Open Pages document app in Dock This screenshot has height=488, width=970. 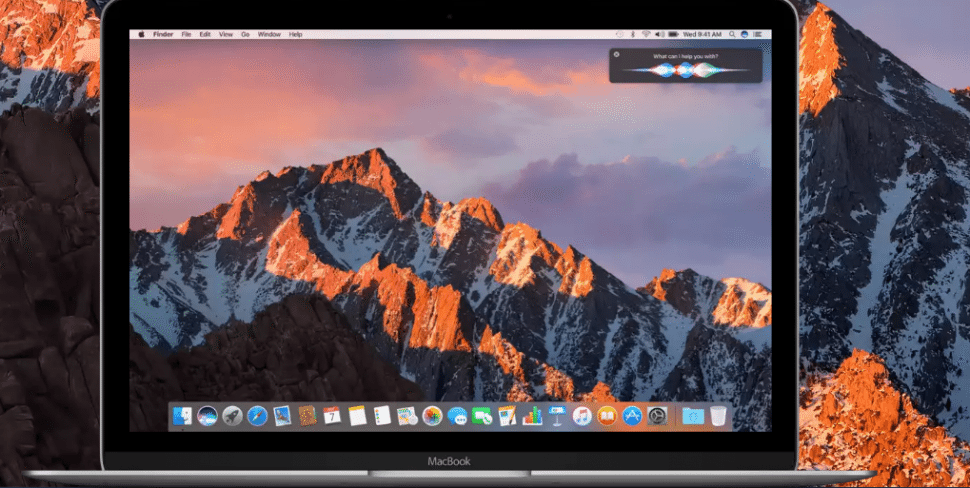507,416
